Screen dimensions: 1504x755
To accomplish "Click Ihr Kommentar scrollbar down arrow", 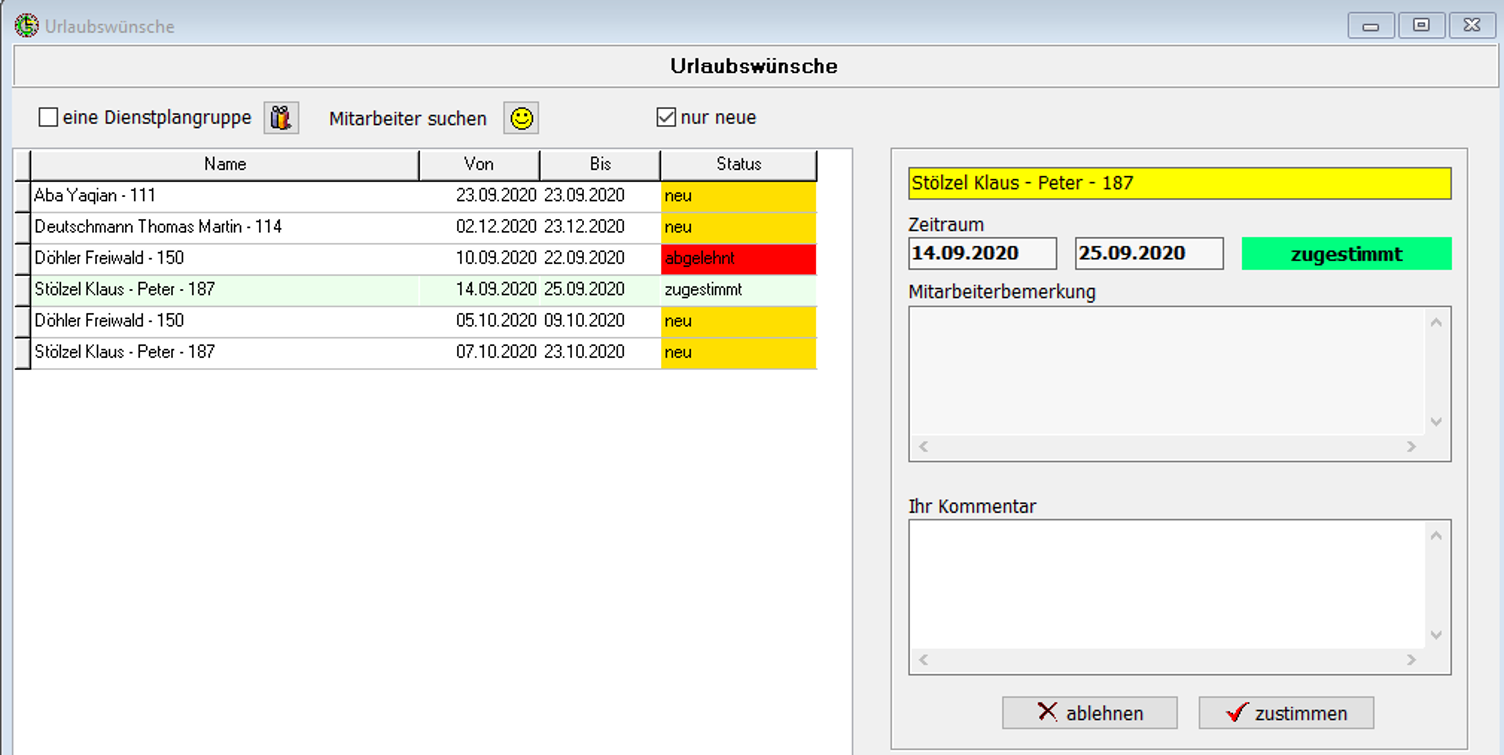I will [1437, 635].
